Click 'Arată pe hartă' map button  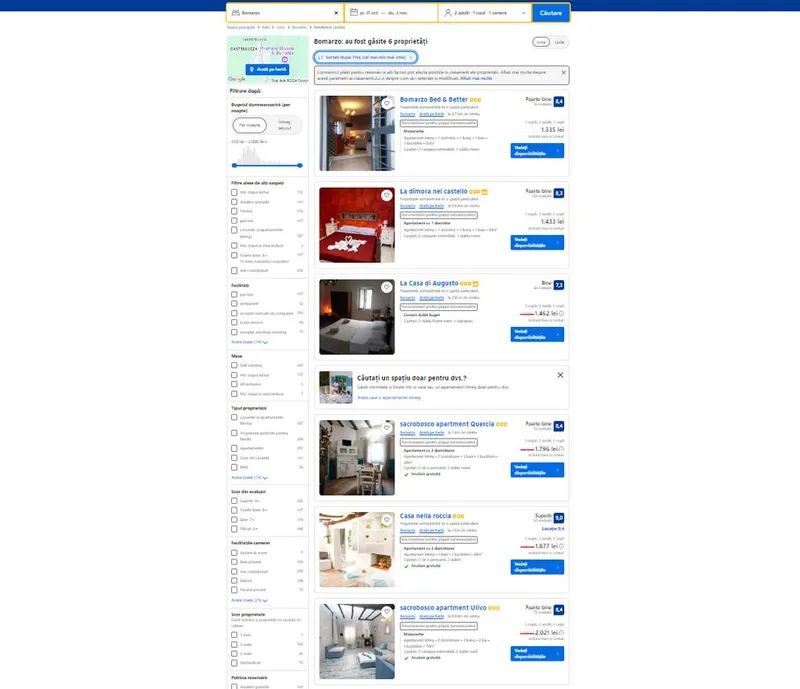267,69
